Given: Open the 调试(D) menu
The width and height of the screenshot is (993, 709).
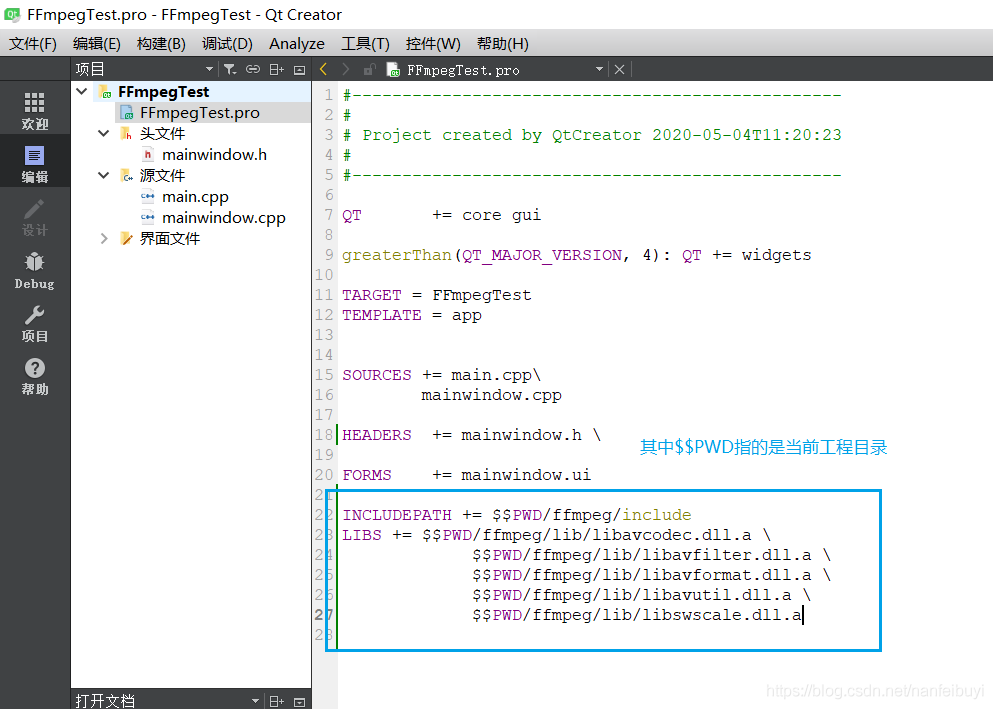Looking at the screenshot, I should [227, 44].
